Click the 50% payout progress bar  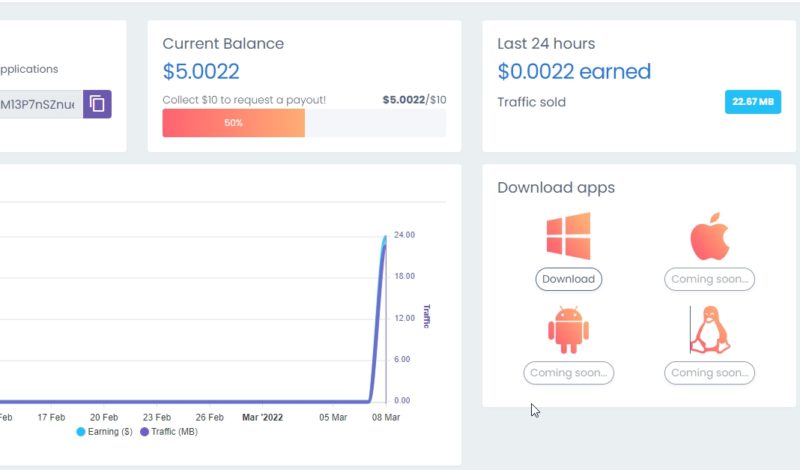[x=233, y=123]
